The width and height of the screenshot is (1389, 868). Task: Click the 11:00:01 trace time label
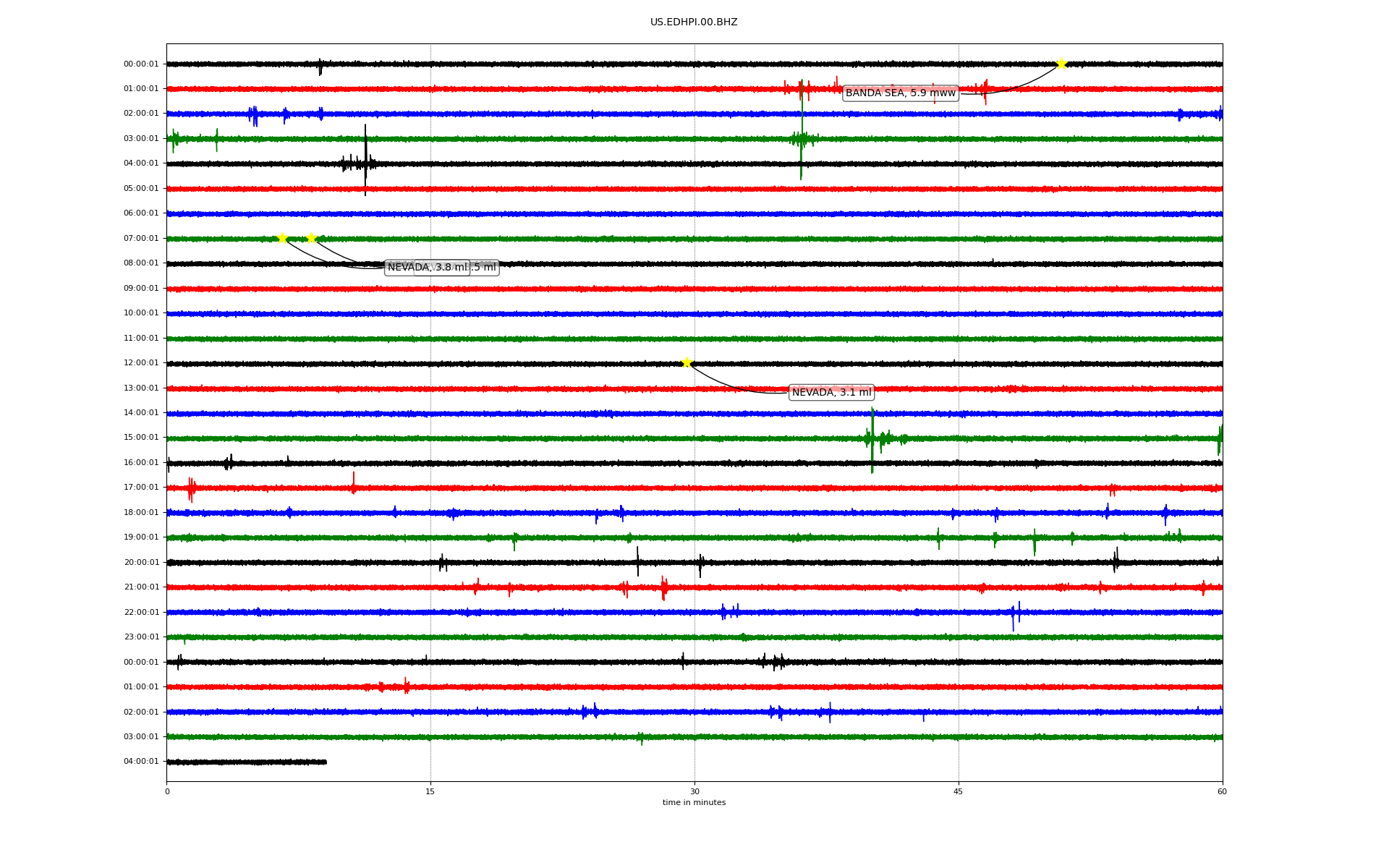point(141,339)
